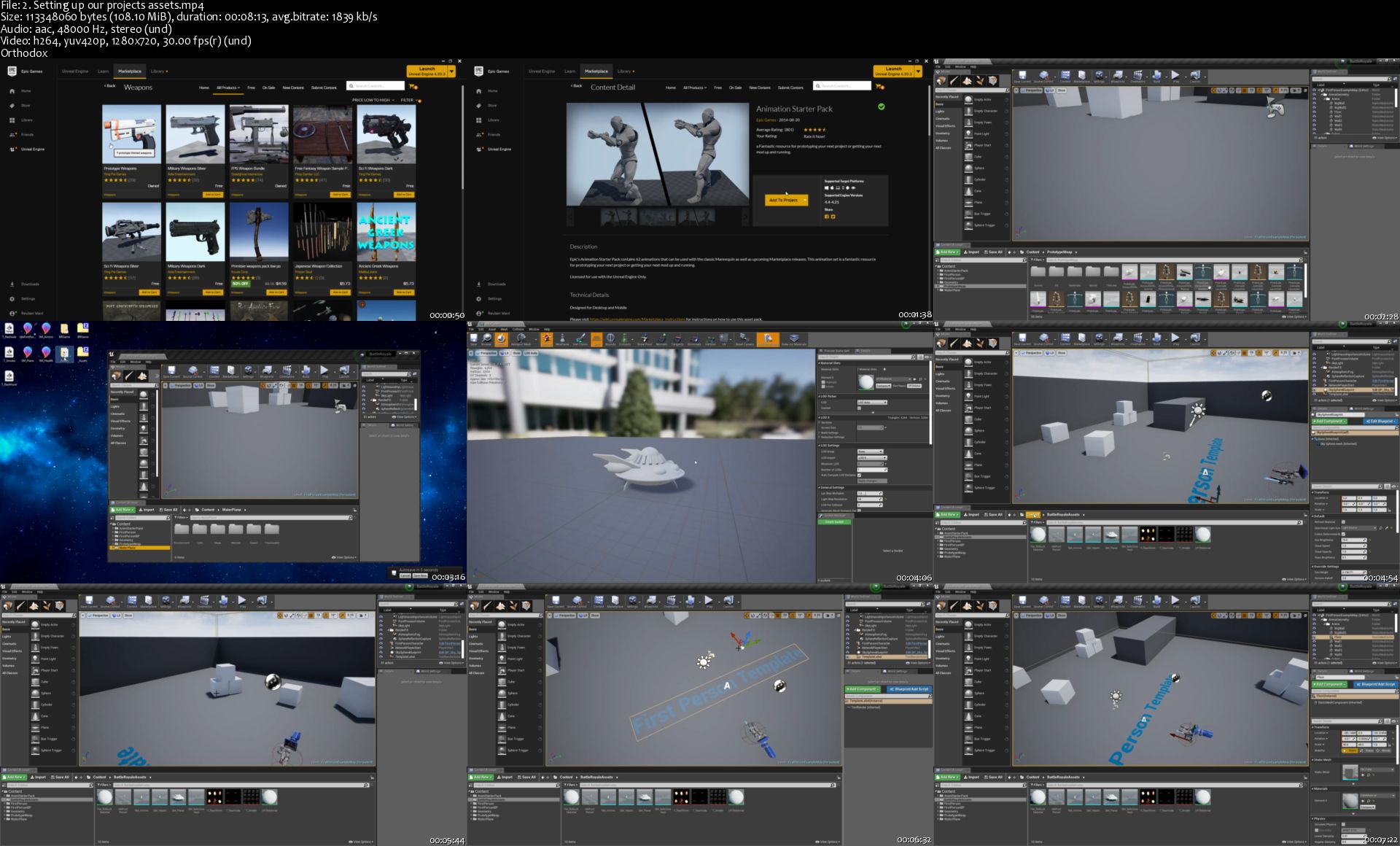The height and width of the screenshot is (846, 1400).
Task: Open the engine version arrow beside Launch, 00:00:50 frame
Action: click(451, 71)
